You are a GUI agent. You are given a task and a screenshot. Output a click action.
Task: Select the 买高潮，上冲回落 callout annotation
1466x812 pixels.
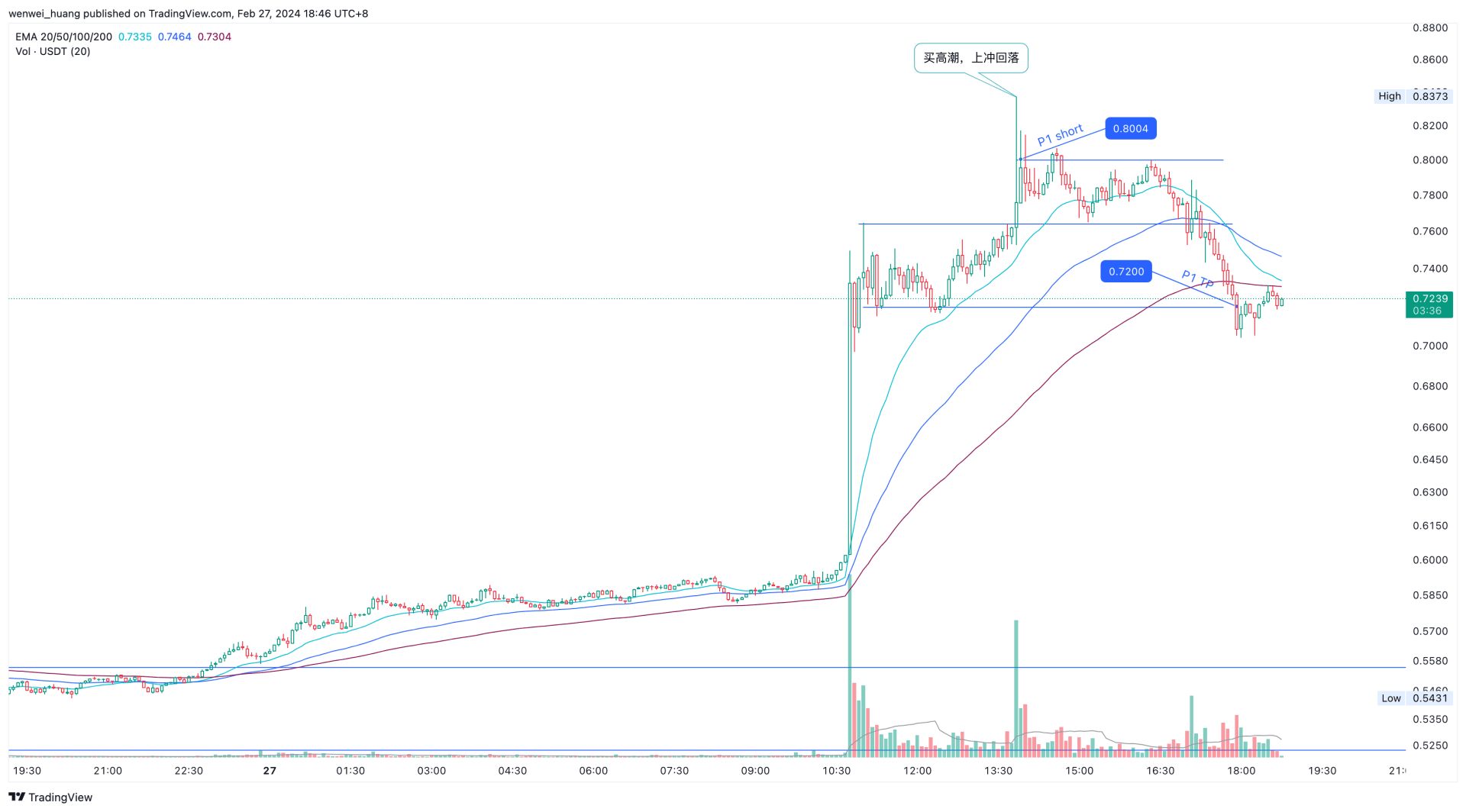(971, 58)
